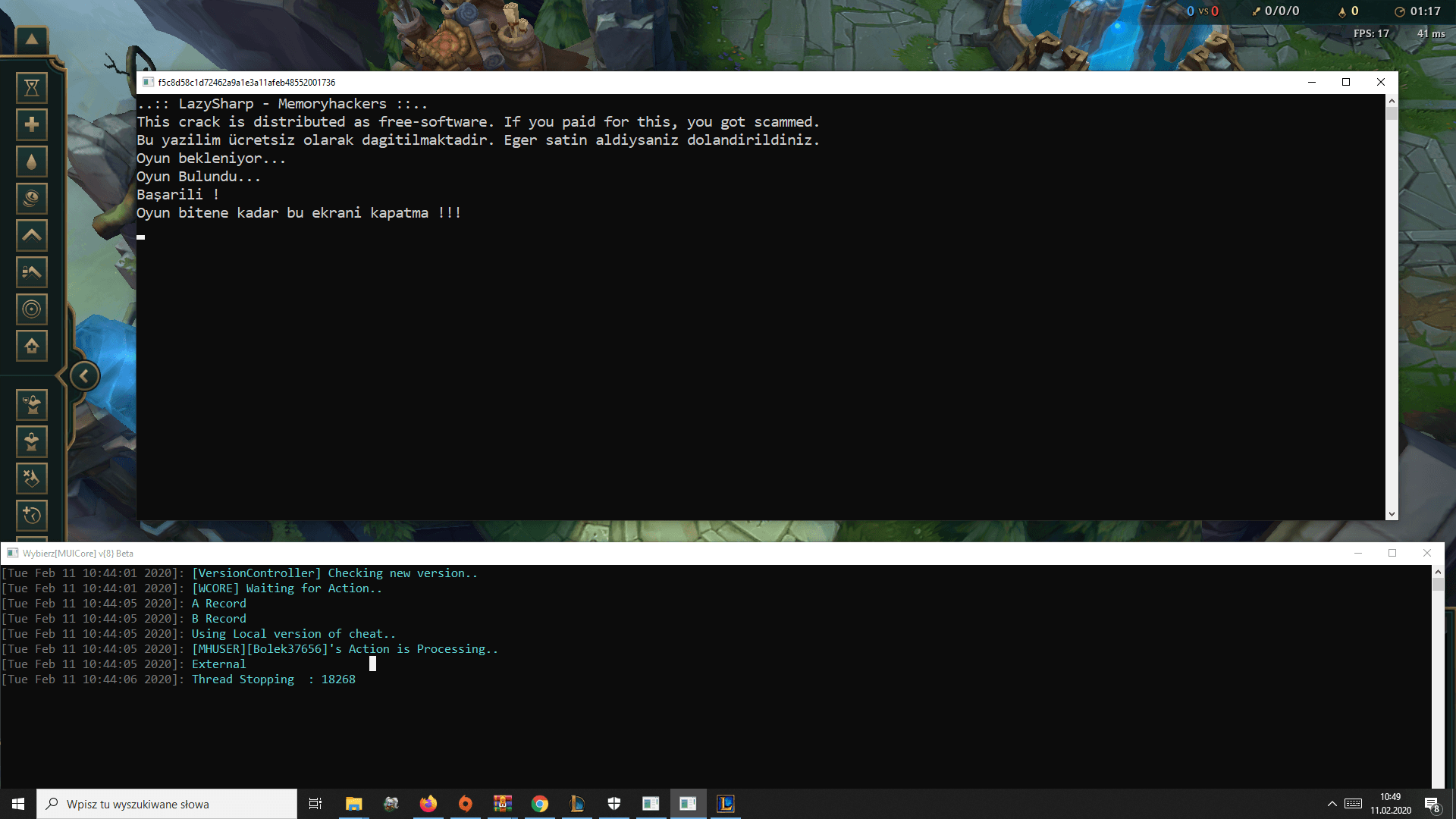1456x819 pixels.
Task: Open Firefox from taskbar
Action: point(428,804)
